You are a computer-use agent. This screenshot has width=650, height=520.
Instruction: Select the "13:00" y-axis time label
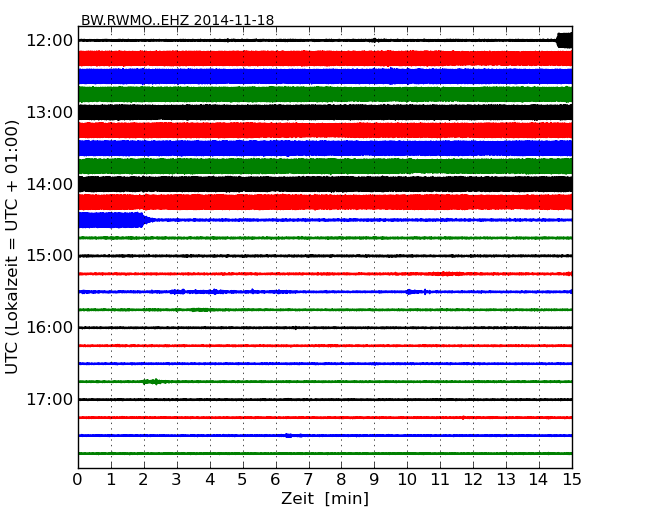click(49, 112)
